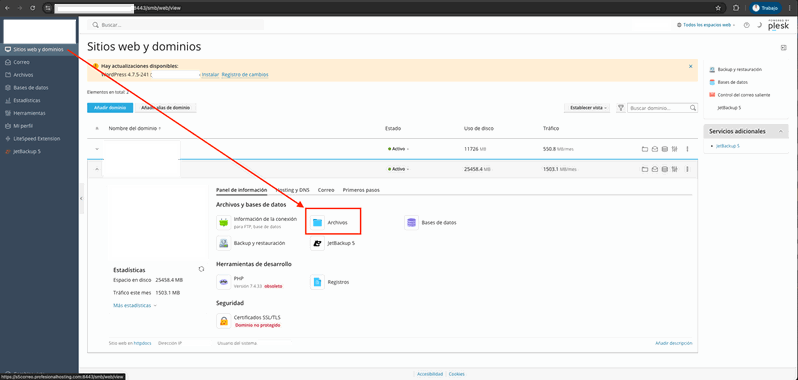Open the Todos los espacios web dropdown

pyautogui.click(x=706, y=25)
